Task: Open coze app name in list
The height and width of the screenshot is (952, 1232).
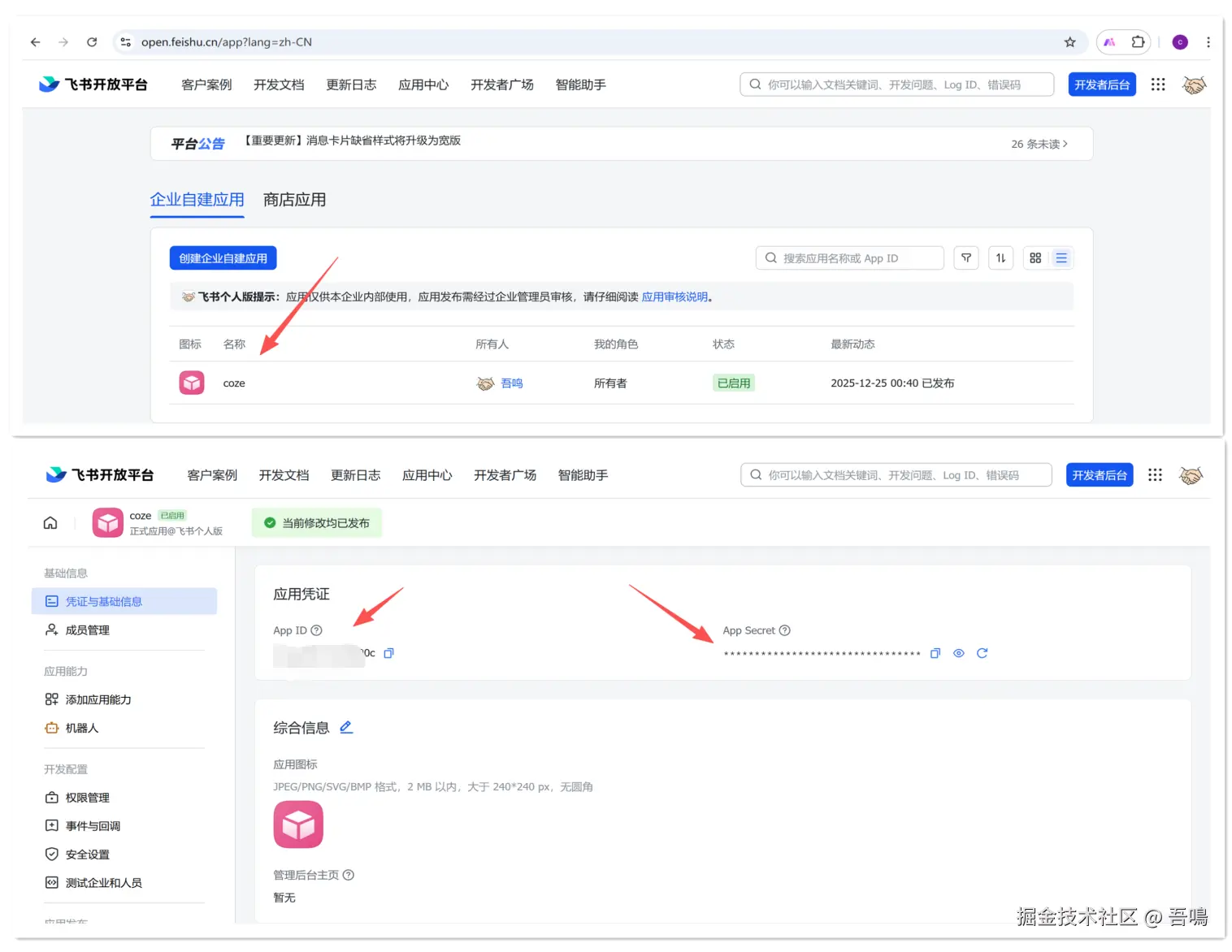Action: point(234,383)
